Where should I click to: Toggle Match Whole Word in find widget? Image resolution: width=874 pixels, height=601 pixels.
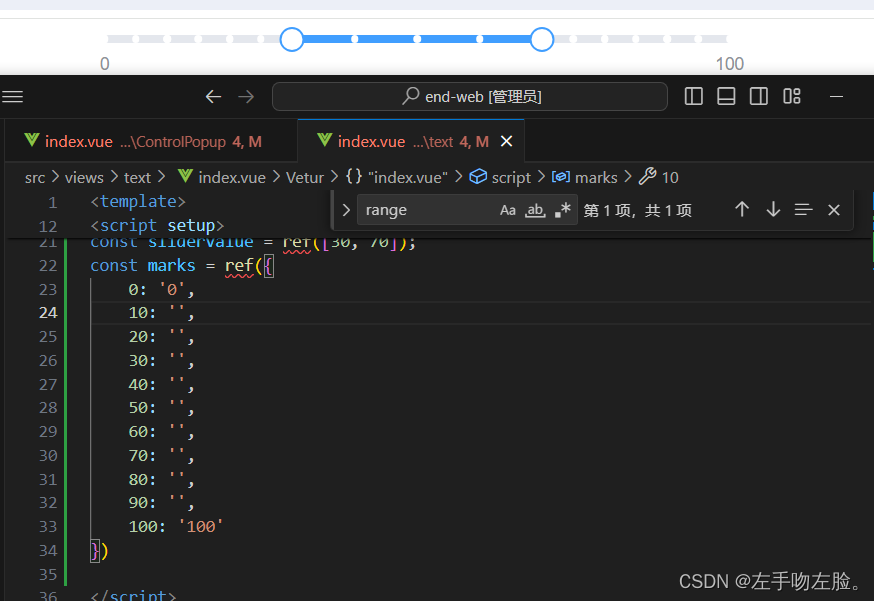click(535, 210)
